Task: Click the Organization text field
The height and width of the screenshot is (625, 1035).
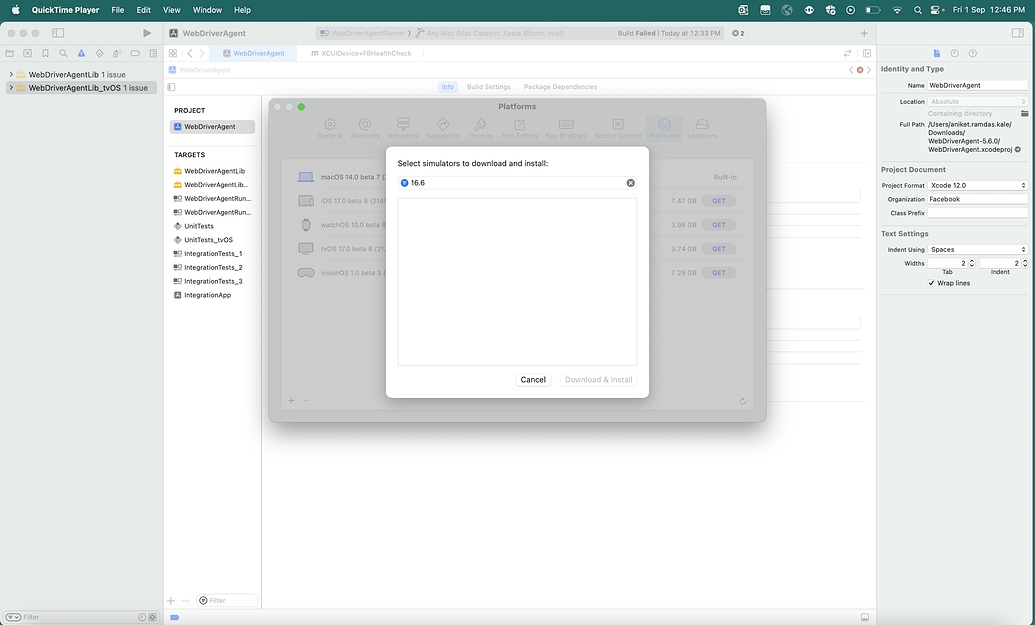Action: [977, 199]
